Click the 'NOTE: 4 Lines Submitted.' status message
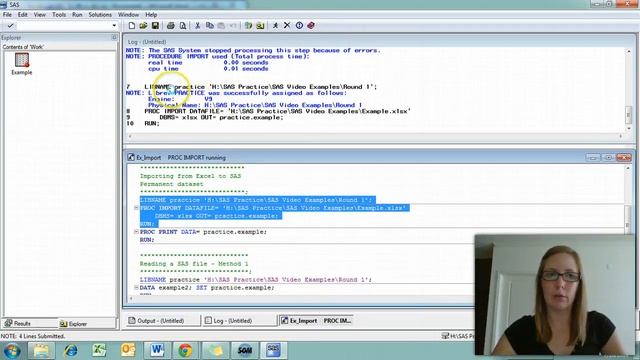The width and height of the screenshot is (640, 360). coord(33,336)
